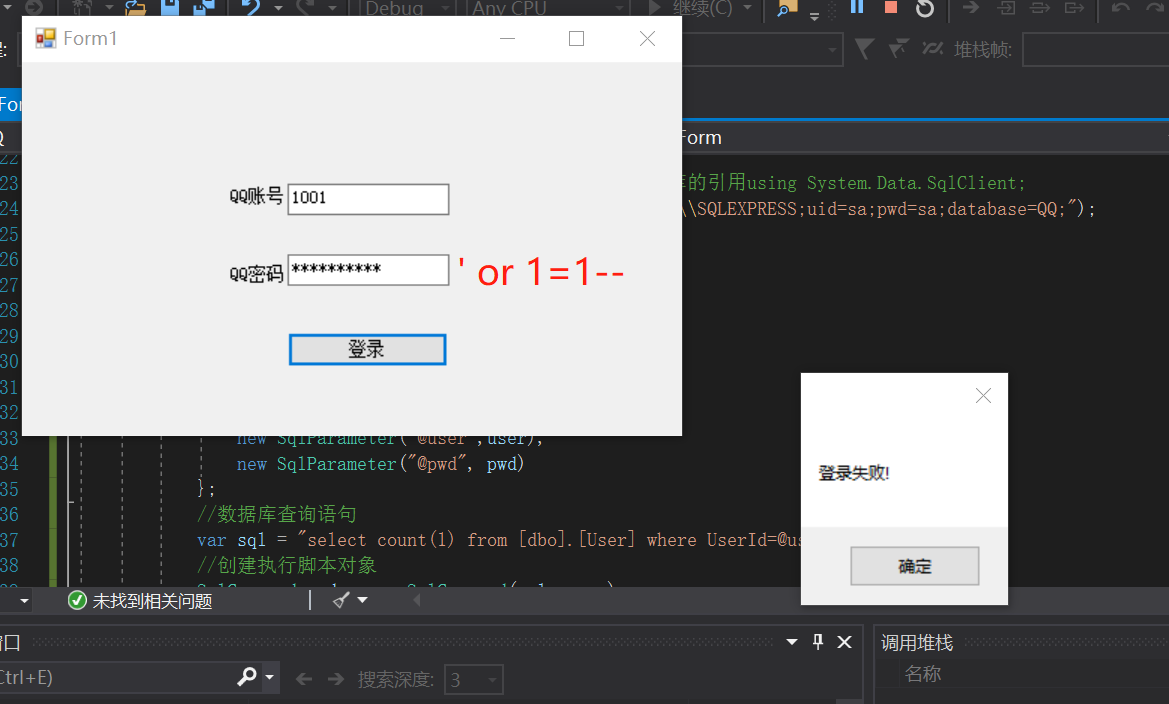
Task: Click the code cleanup broom icon
Action: [341, 600]
